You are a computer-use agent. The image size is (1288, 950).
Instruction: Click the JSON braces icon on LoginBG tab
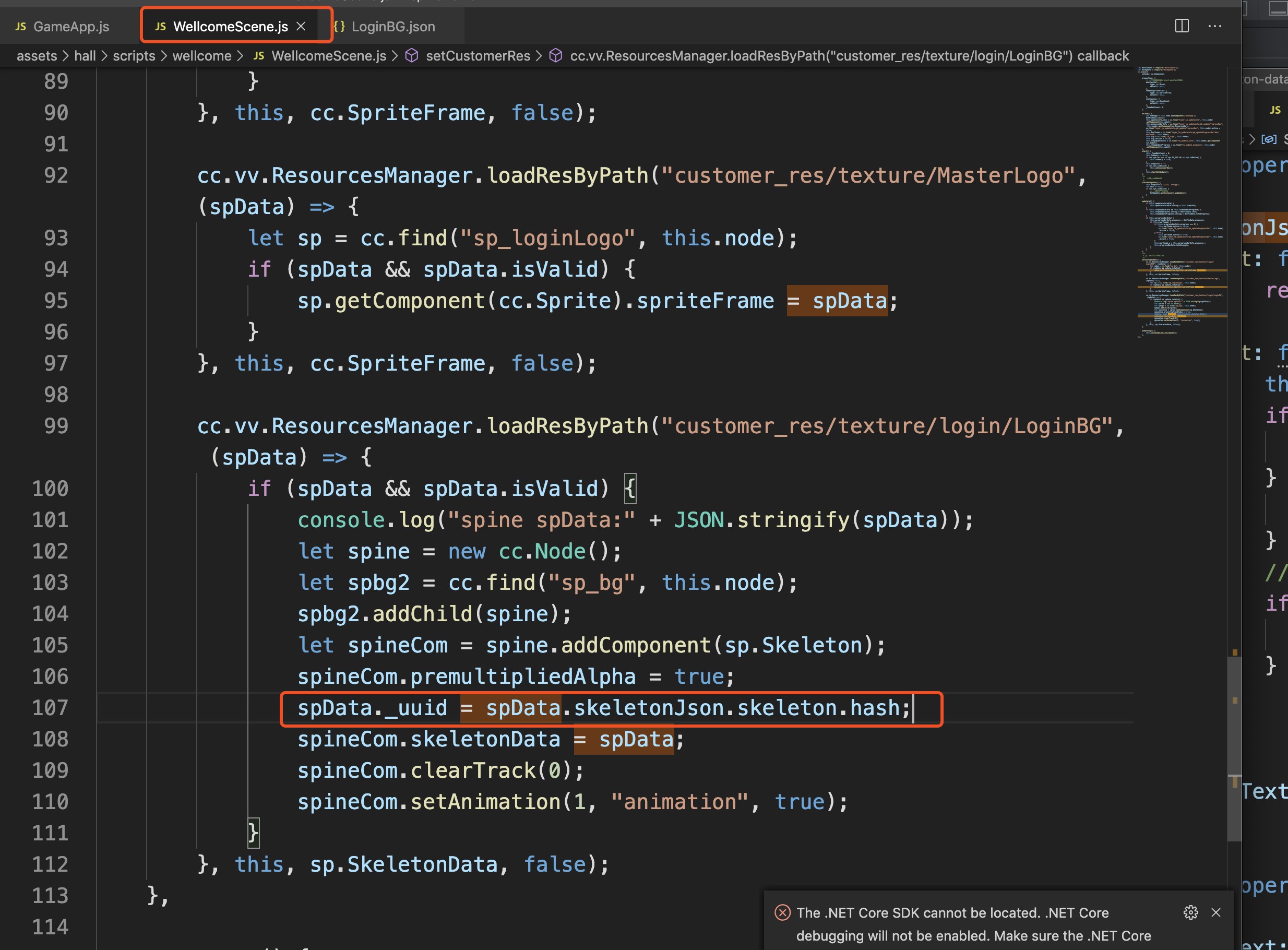pos(339,27)
